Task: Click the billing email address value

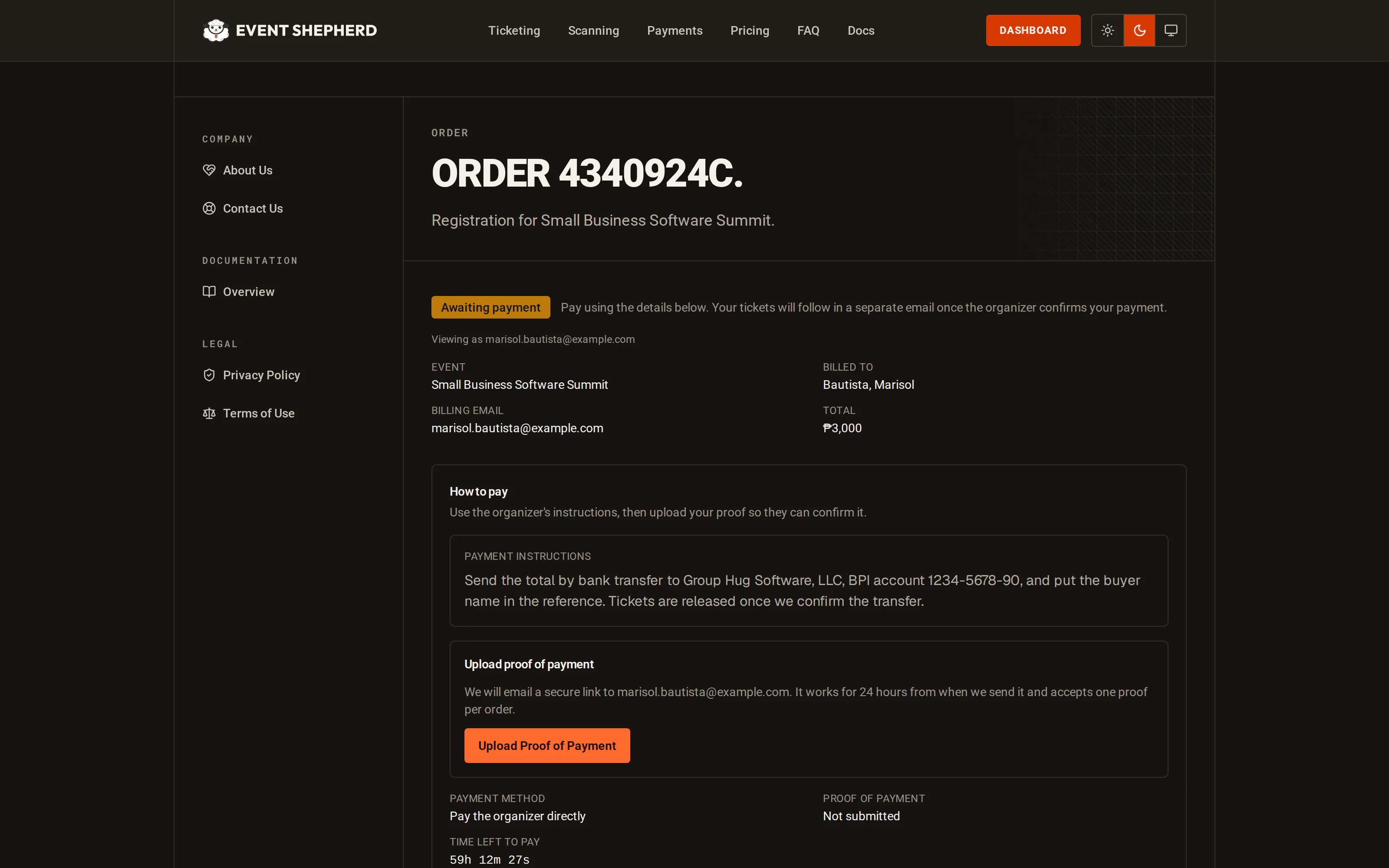Action: [517, 428]
